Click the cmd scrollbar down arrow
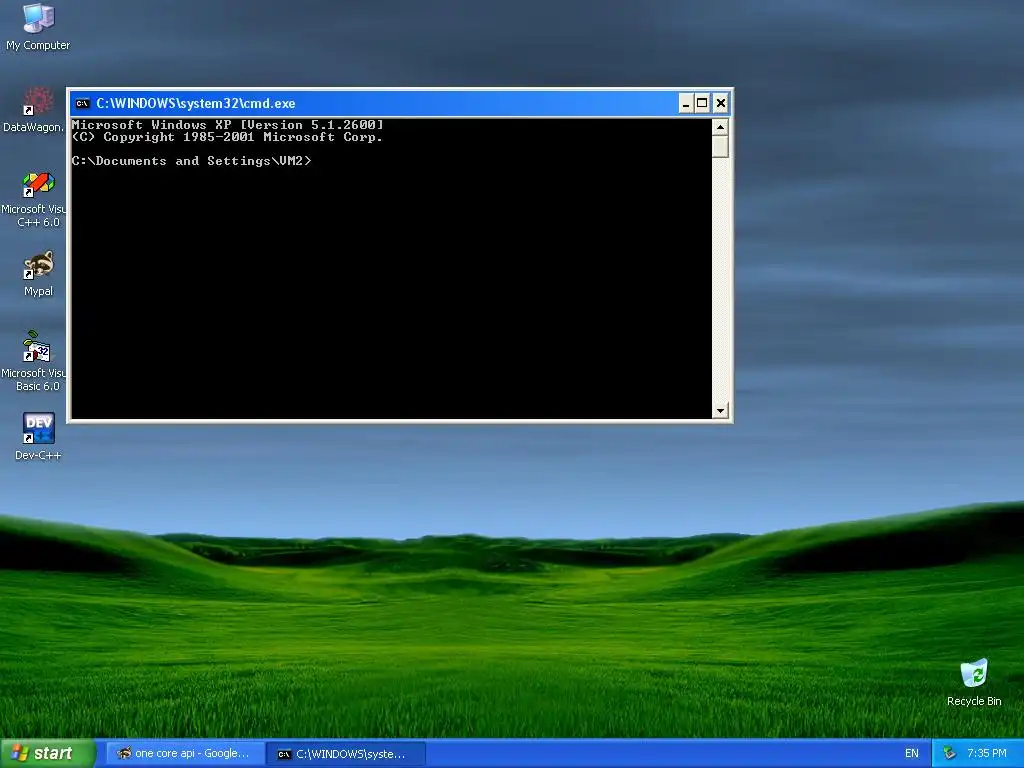Image resolution: width=1024 pixels, height=768 pixels. [720, 411]
